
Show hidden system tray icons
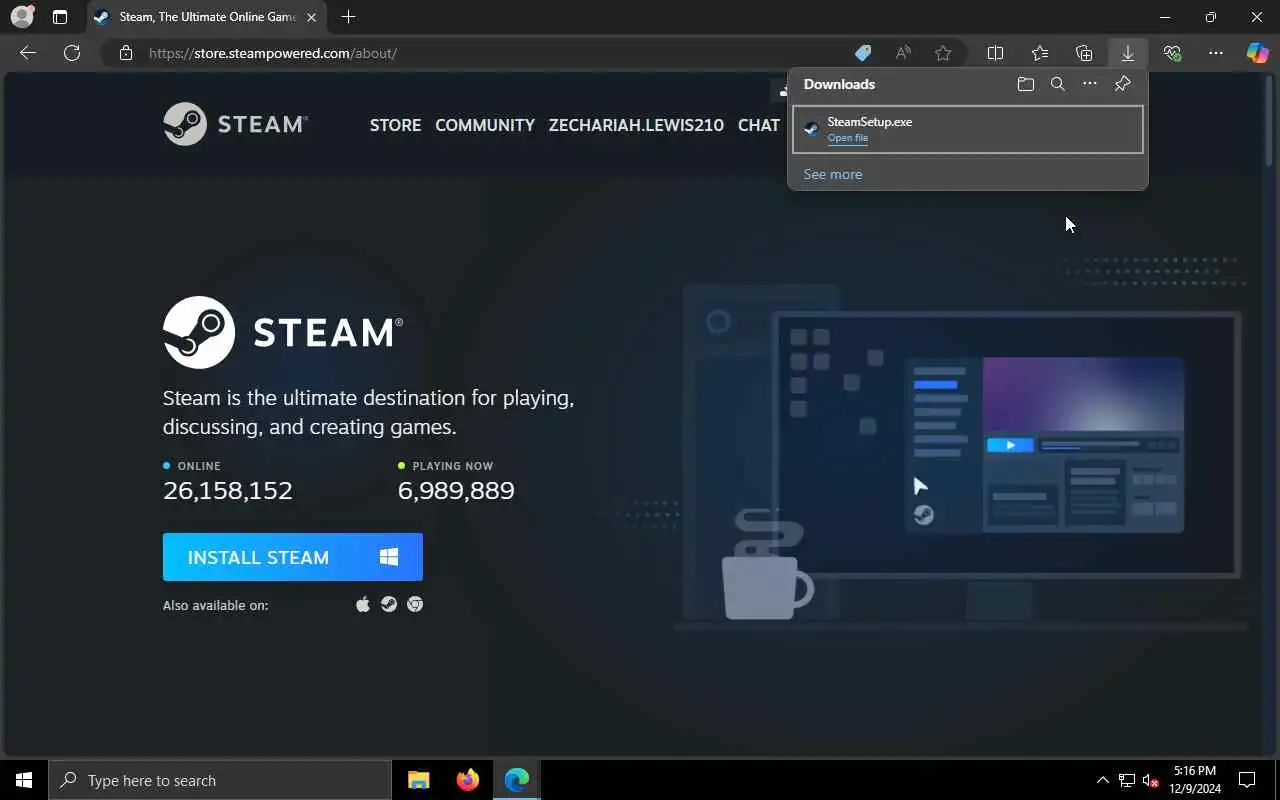pos(1103,780)
